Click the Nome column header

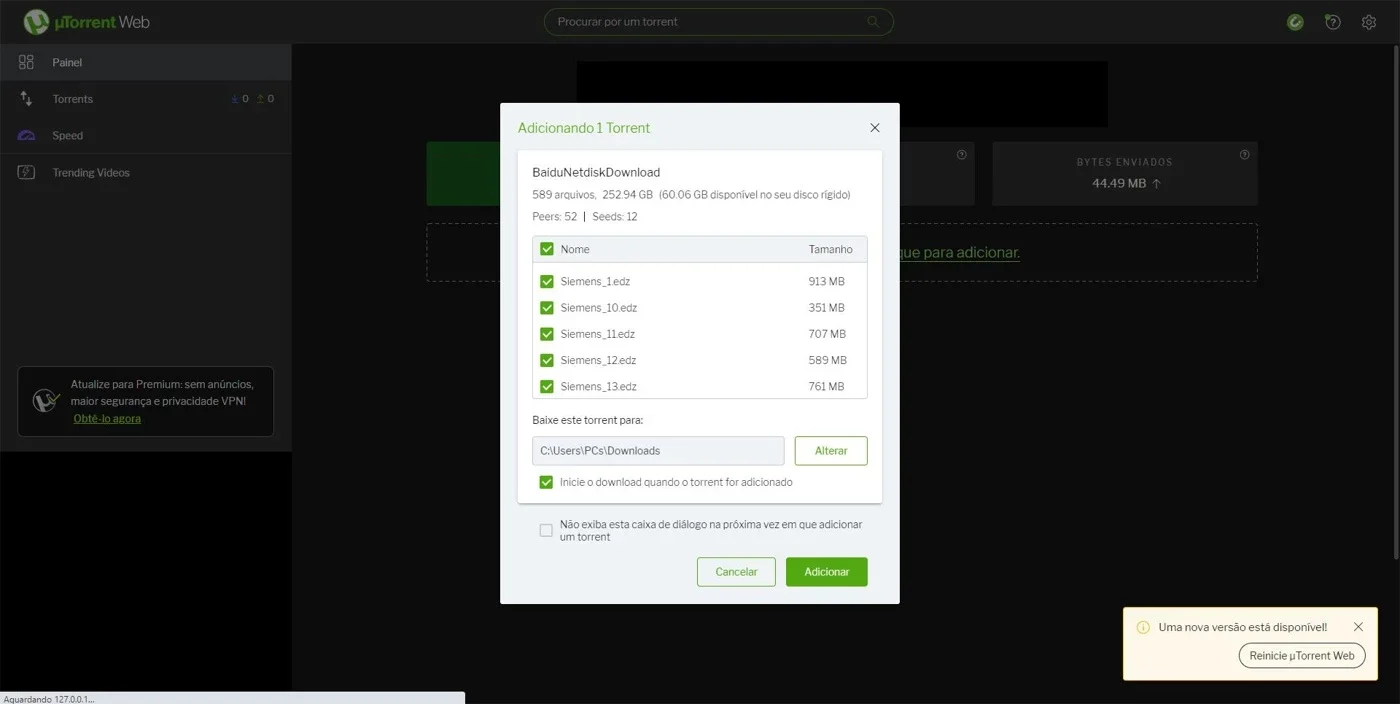[575, 249]
